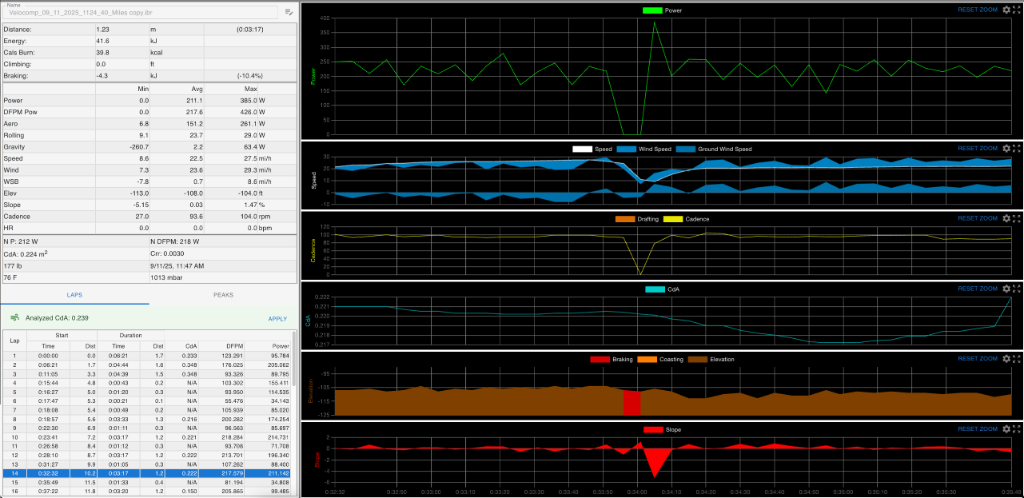Toggle the Power series legend swatch
The image size is (1024, 498).
point(651,10)
